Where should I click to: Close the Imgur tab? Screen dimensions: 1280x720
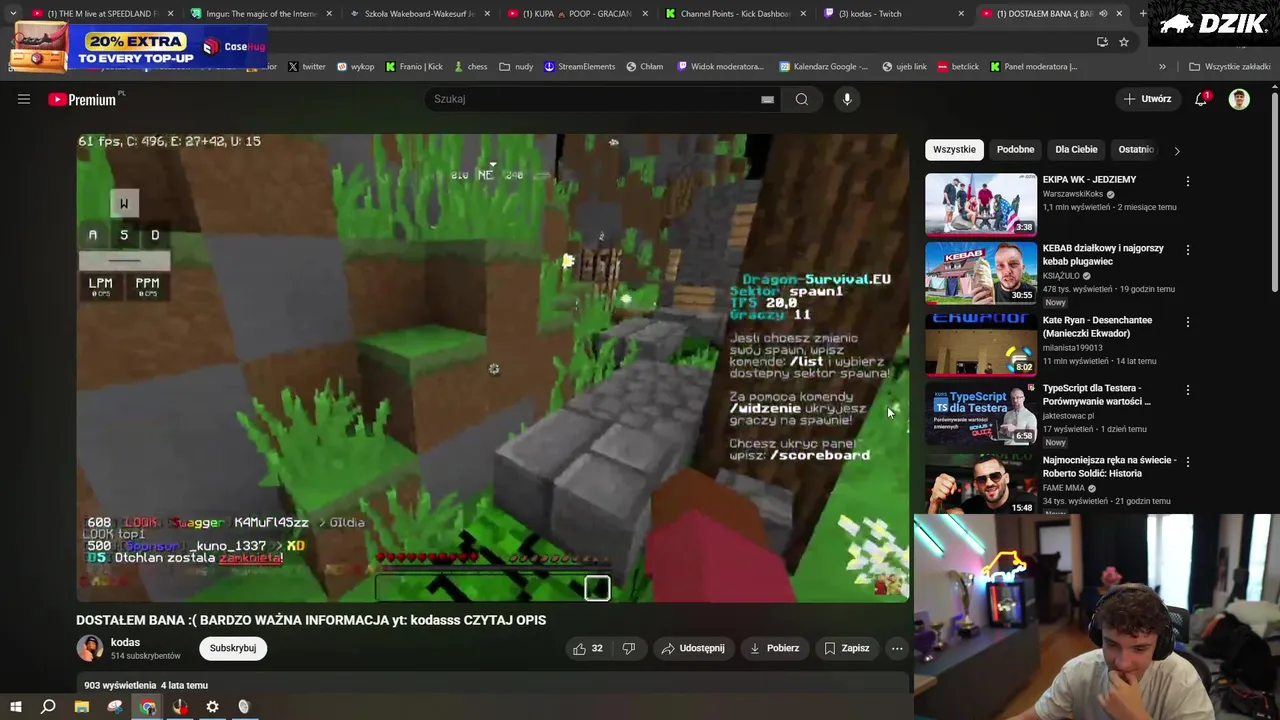coord(327,14)
